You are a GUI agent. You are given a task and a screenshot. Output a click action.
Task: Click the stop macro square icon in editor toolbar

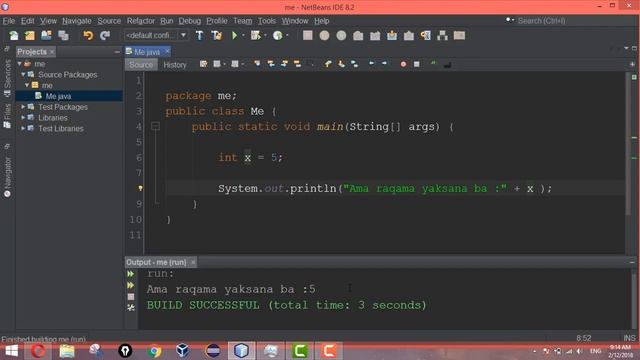click(x=416, y=64)
